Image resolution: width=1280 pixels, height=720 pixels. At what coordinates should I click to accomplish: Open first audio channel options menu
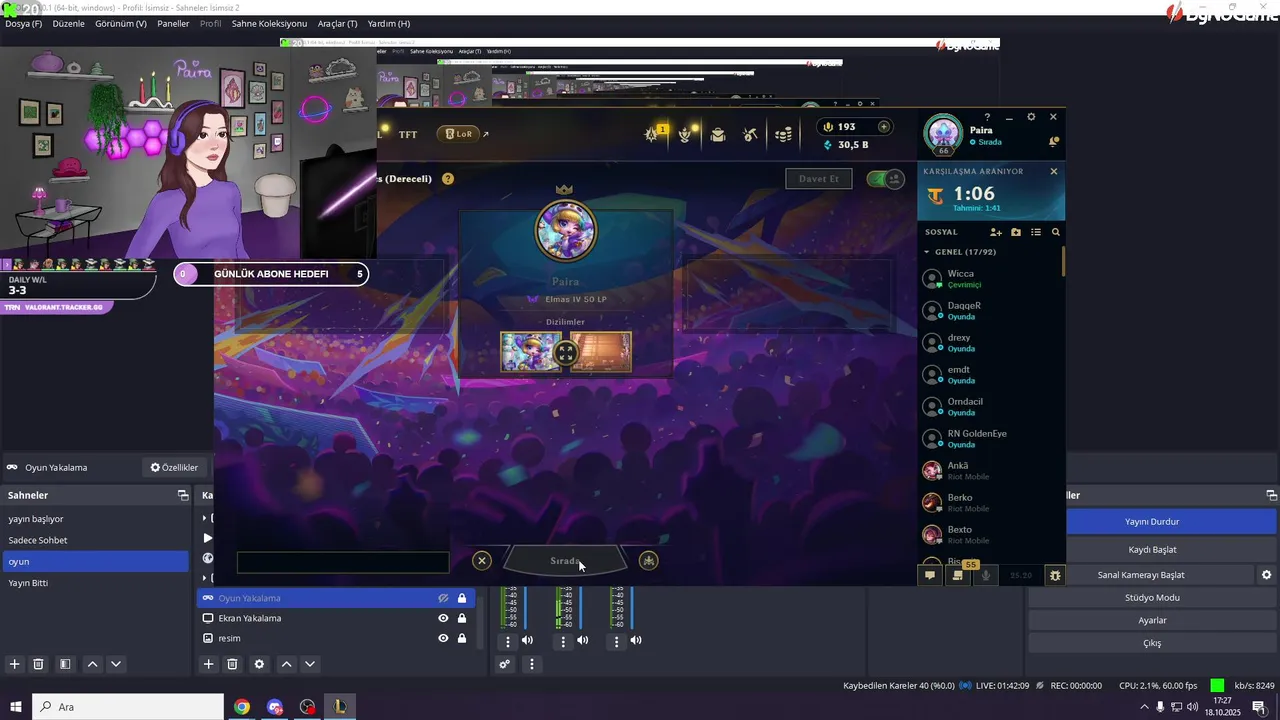(x=508, y=641)
